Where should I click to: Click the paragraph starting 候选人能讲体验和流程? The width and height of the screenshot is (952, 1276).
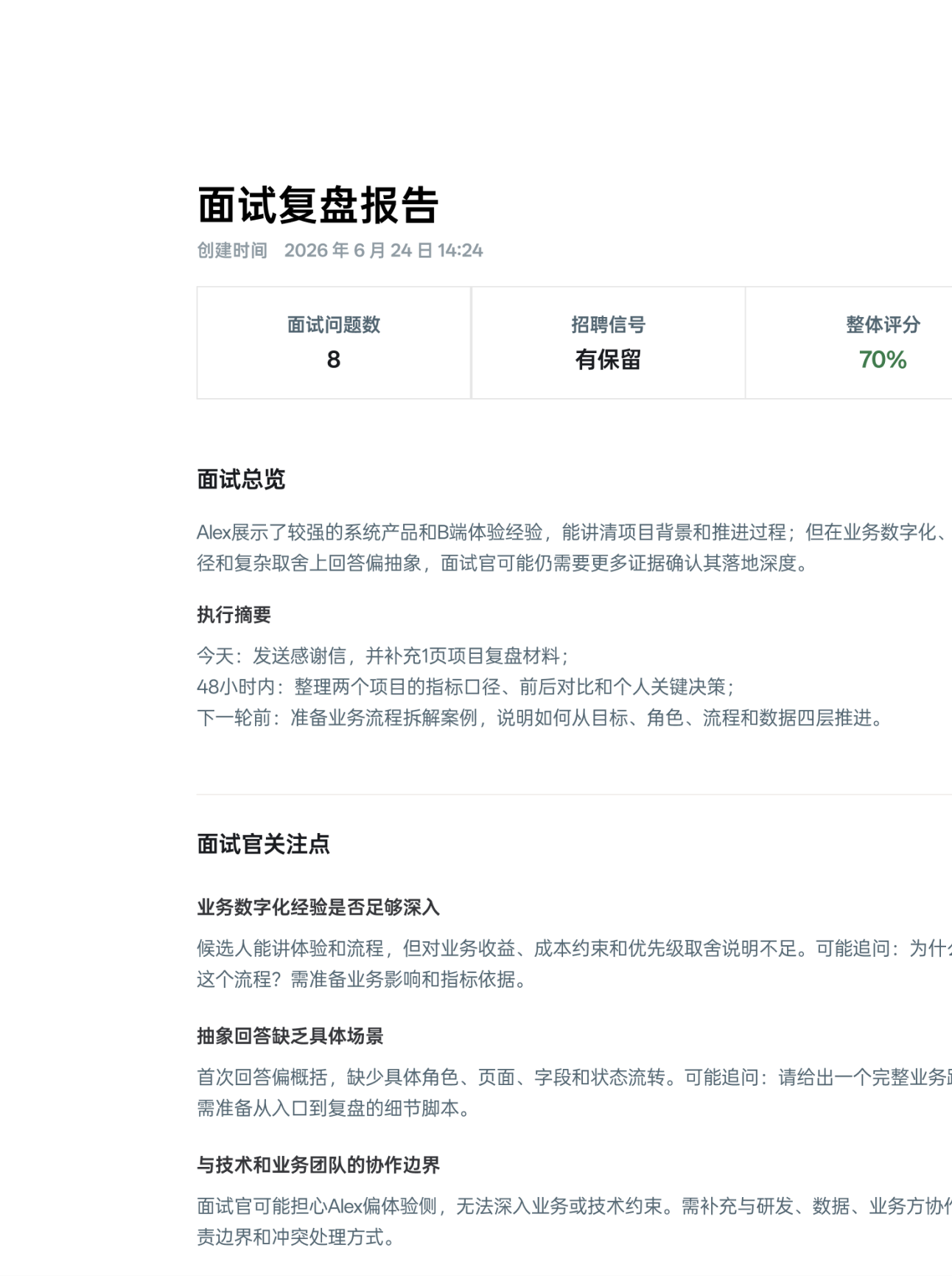[574, 963]
